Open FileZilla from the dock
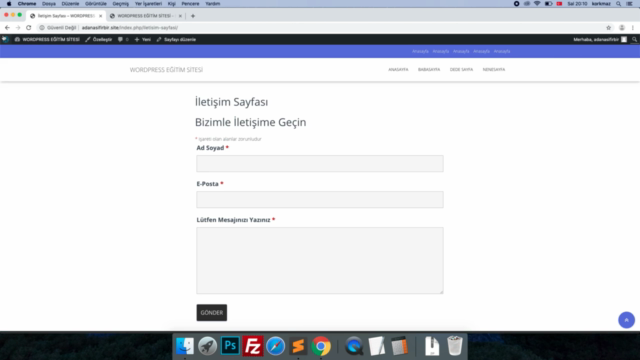This screenshot has height=360, width=640. [x=253, y=346]
